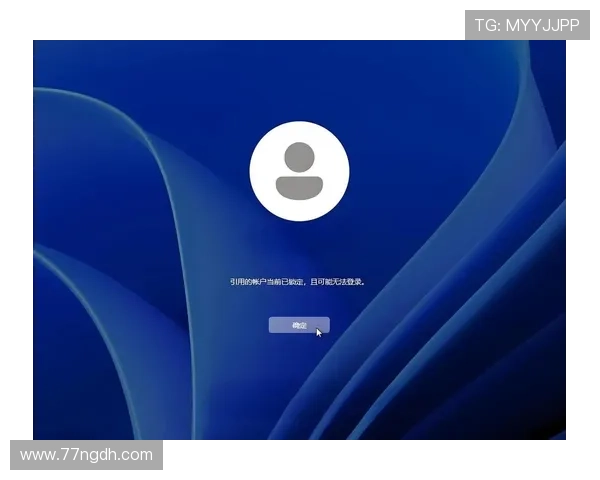Click the 确定 button

click(x=298, y=325)
